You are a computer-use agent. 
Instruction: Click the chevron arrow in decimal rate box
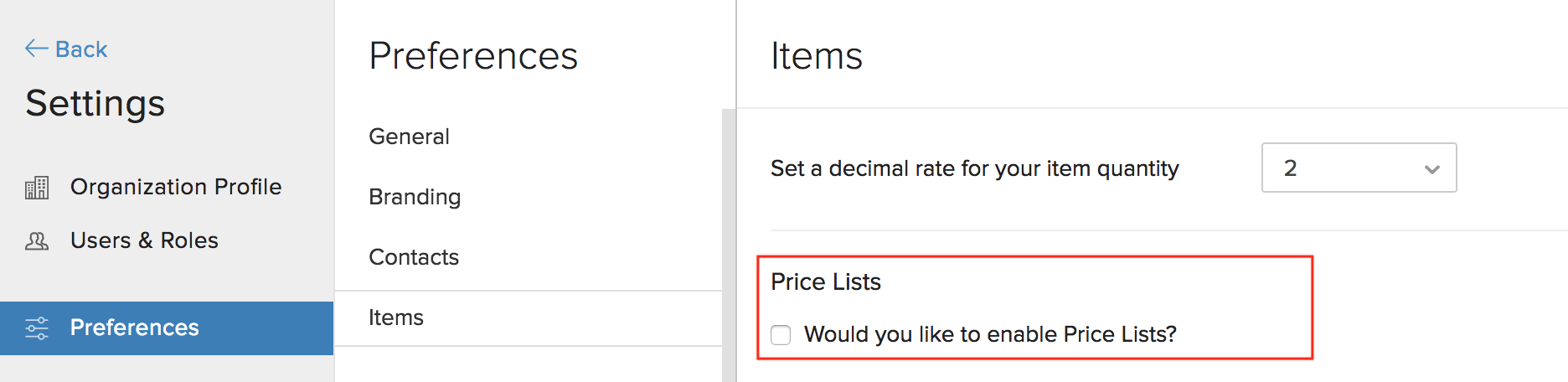pos(1431,169)
